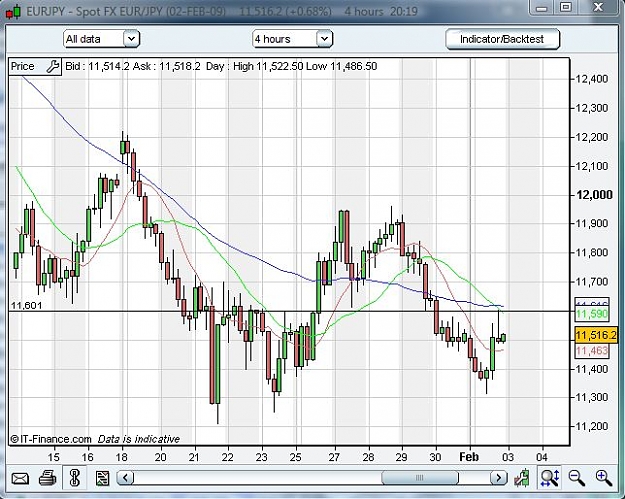Click the Price label on chart

coord(23,66)
